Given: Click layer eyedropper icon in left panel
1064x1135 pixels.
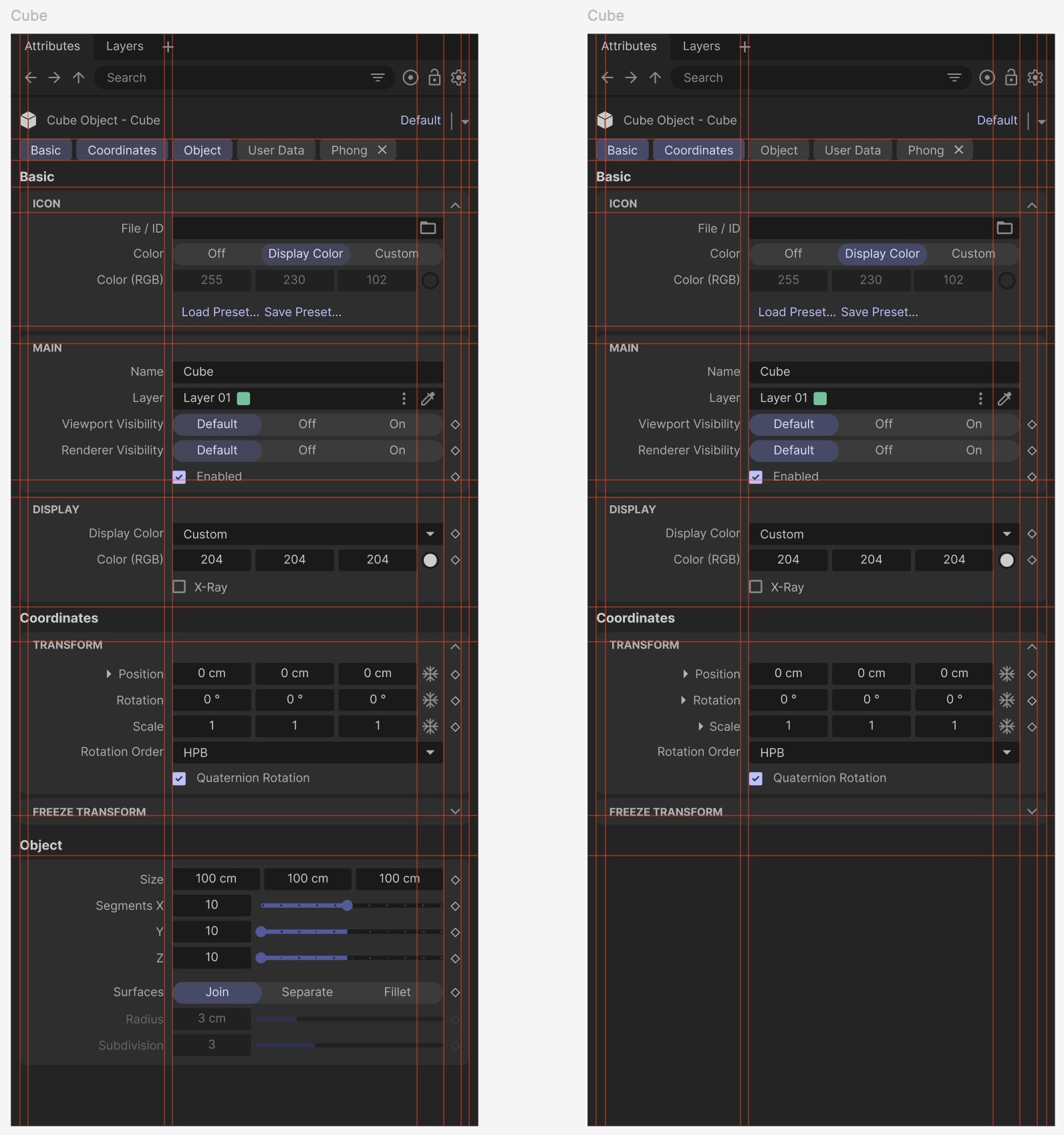Looking at the screenshot, I should click(x=428, y=398).
